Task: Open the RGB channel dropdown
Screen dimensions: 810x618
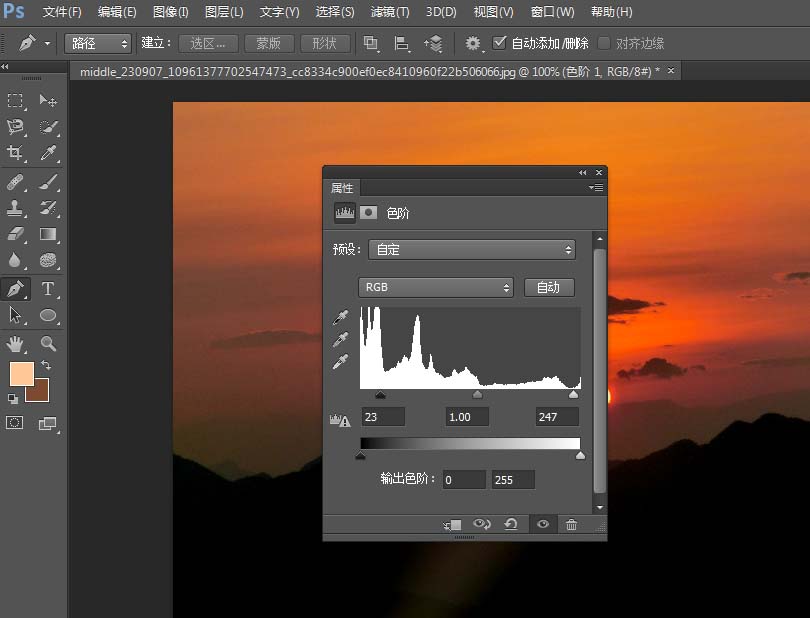Action: [436, 287]
